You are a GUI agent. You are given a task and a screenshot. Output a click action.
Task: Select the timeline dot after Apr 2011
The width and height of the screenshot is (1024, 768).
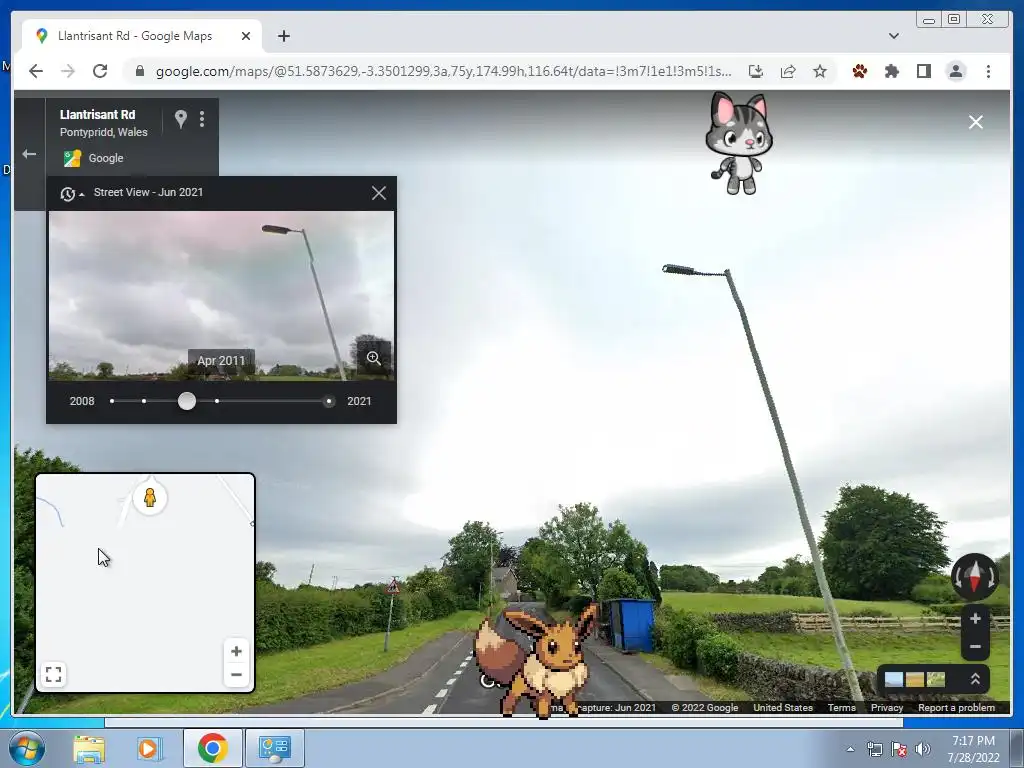[217, 401]
